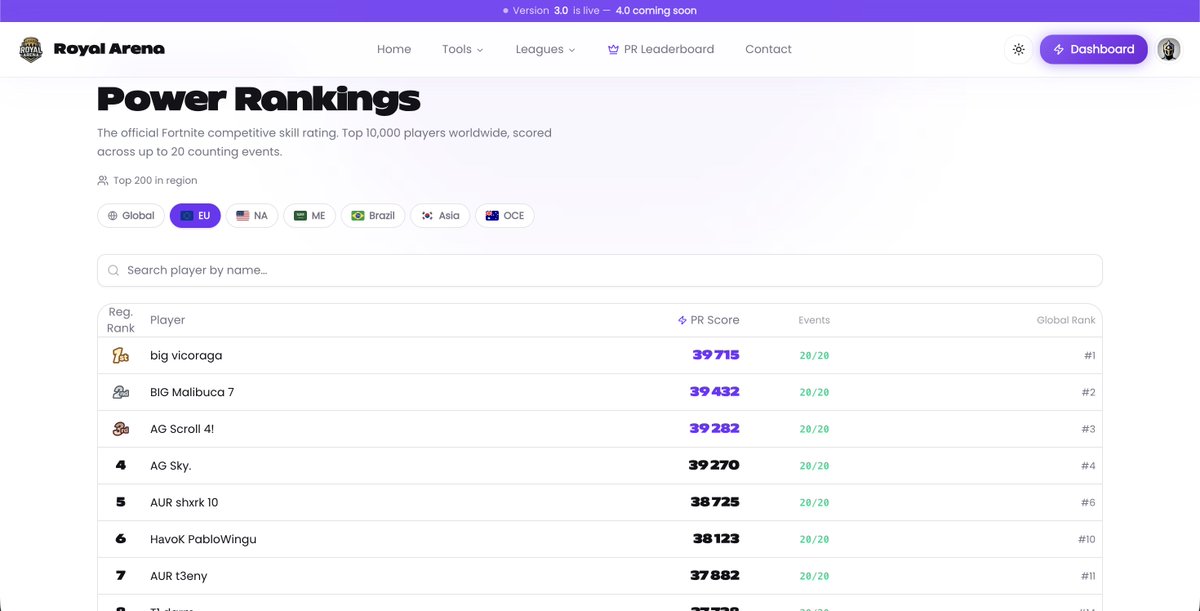
Task: Open player BIG Malibuca 7
Action: pyautogui.click(x=192, y=392)
